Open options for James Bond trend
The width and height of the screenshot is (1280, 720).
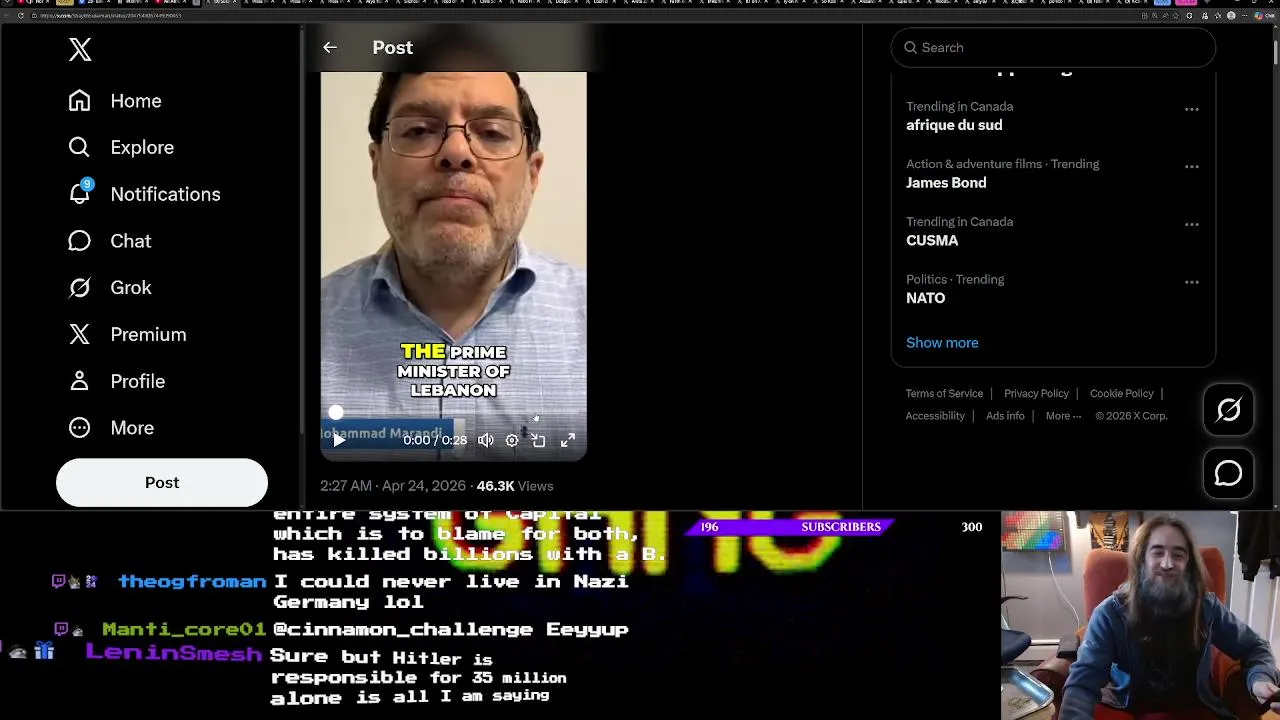pos(1191,167)
